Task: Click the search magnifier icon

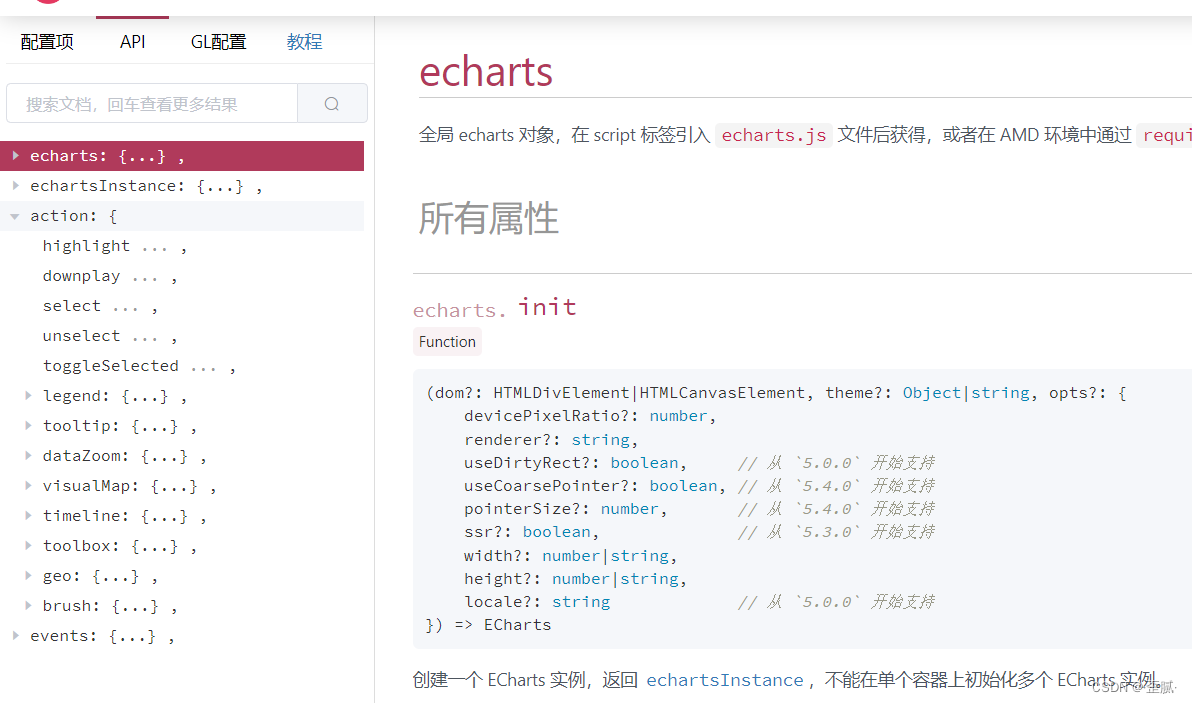Action: pyautogui.click(x=331, y=103)
